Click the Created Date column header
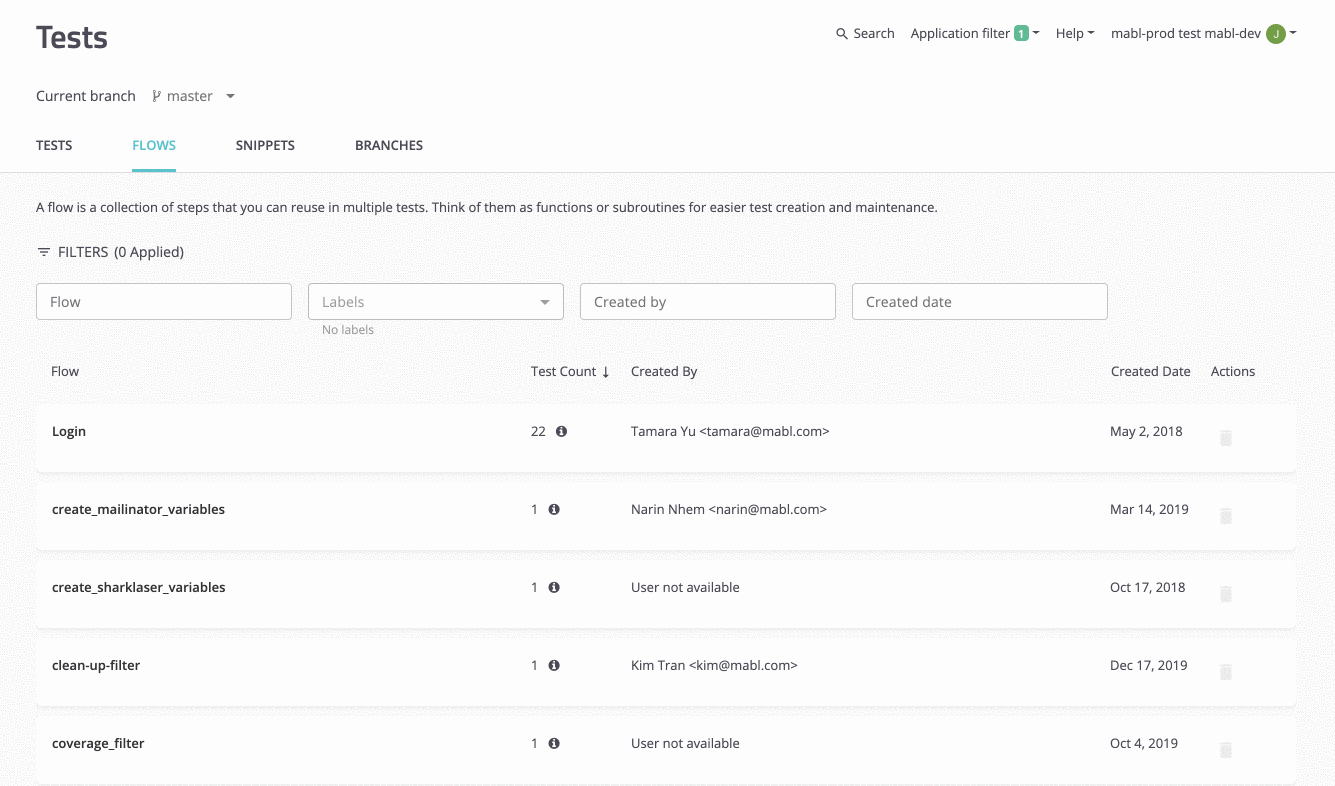The width and height of the screenshot is (1335, 786). (1150, 372)
